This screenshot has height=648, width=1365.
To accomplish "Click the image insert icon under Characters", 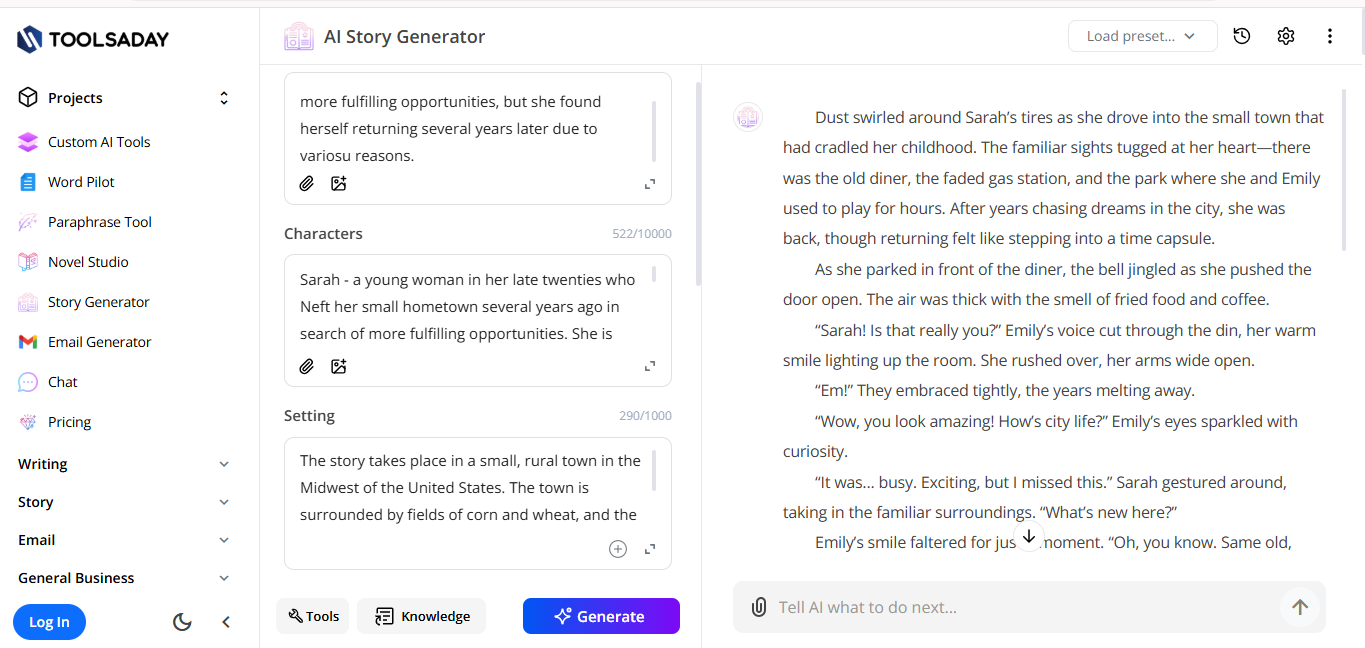I will 338,366.
